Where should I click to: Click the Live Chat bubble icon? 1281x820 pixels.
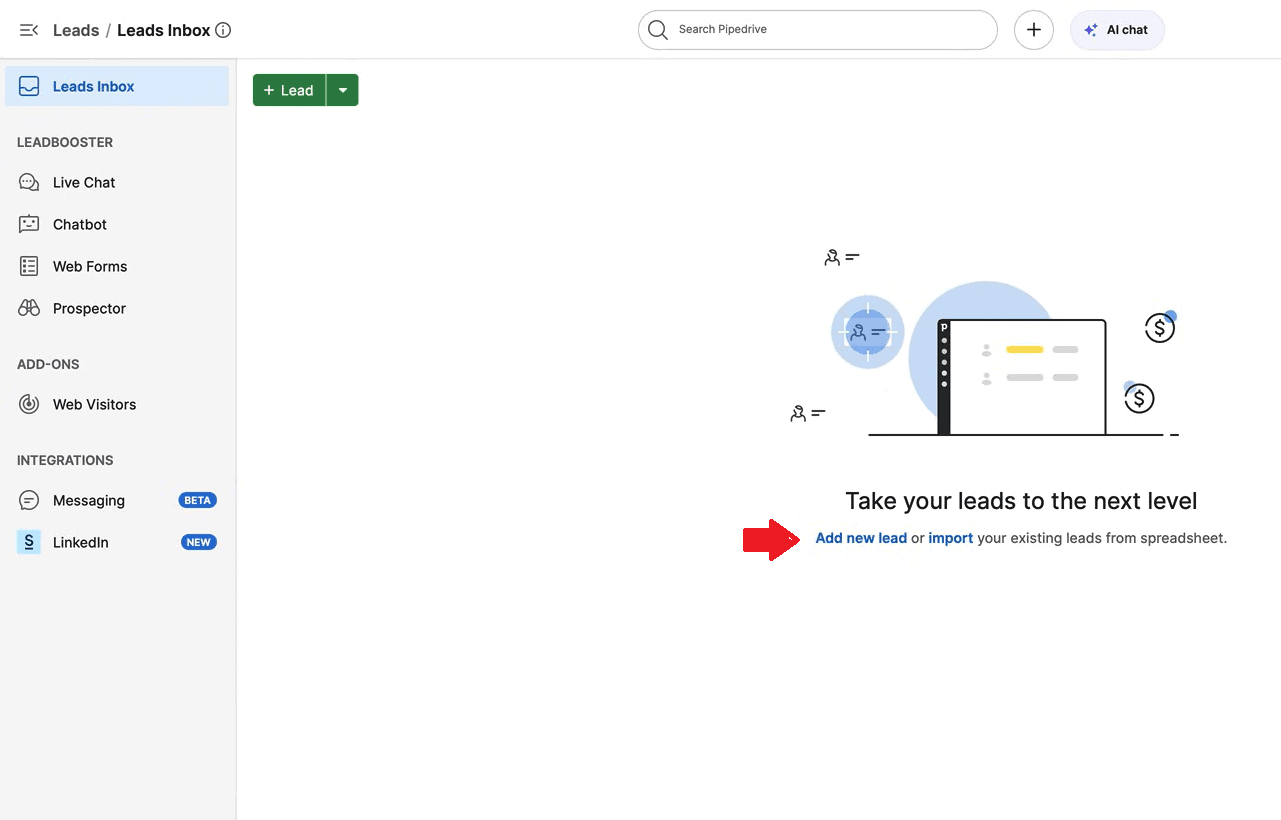(29, 182)
